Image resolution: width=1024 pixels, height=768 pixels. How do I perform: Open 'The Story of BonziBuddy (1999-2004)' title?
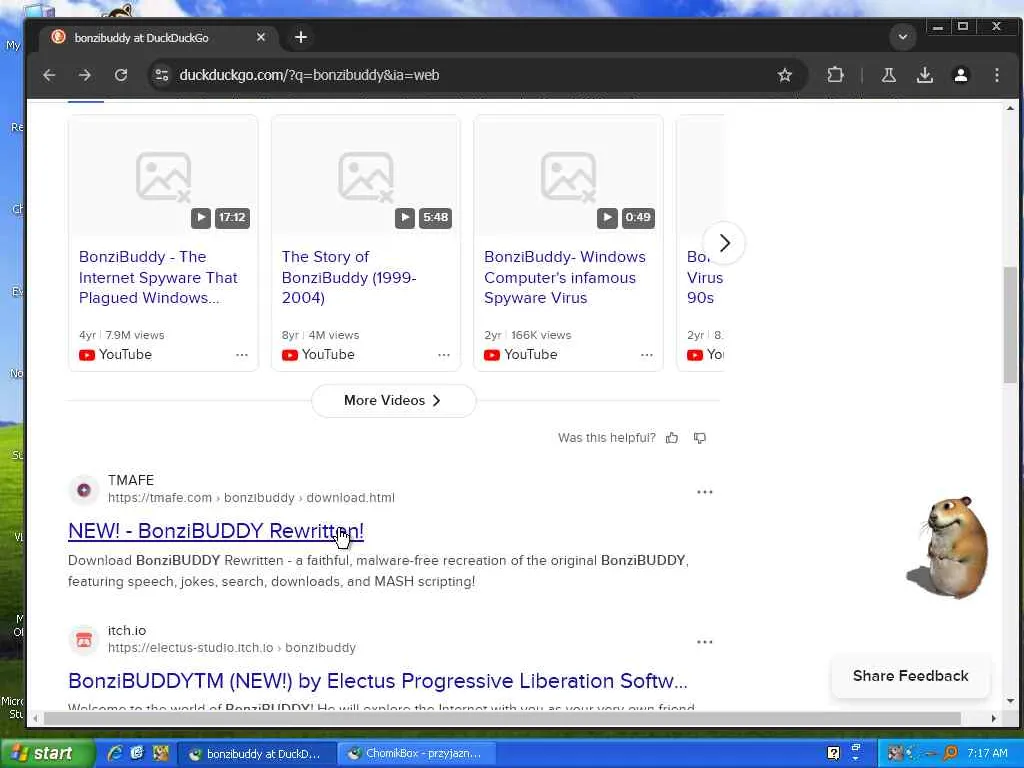pyautogui.click(x=349, y=278)
